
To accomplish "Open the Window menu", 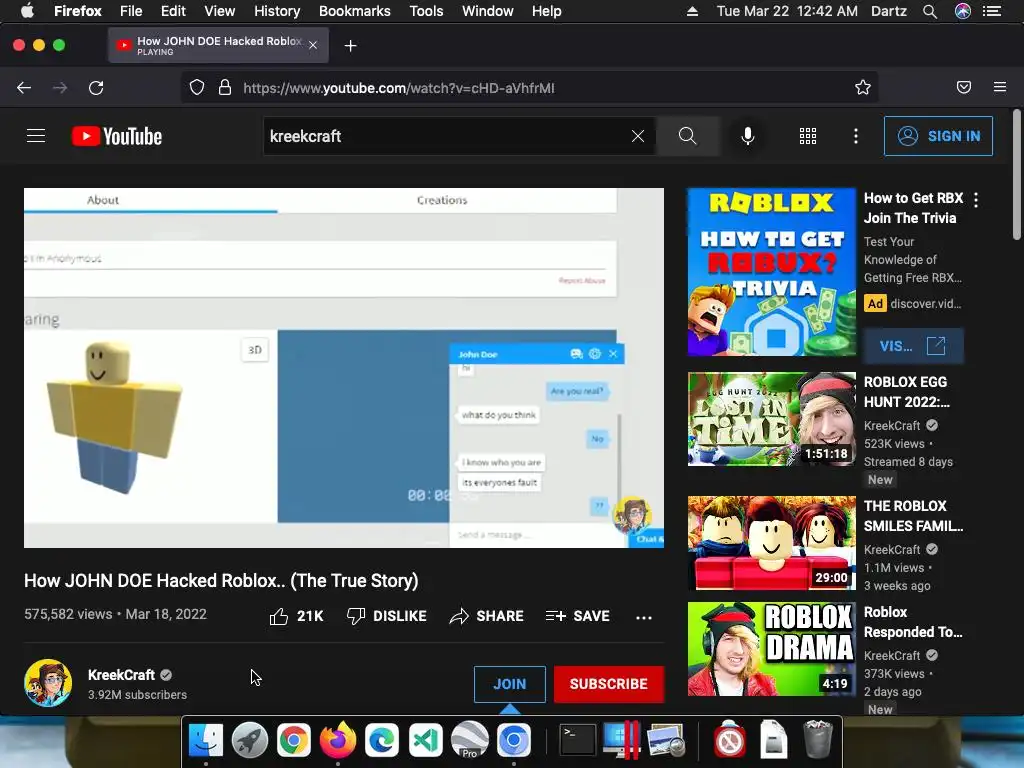I will pyautogui.click(x=488, y=11).
